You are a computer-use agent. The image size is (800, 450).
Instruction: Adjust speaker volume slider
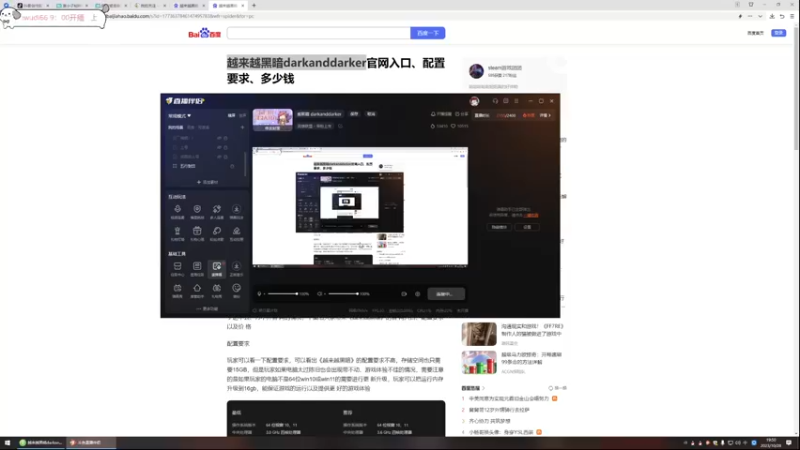point(343,294)
